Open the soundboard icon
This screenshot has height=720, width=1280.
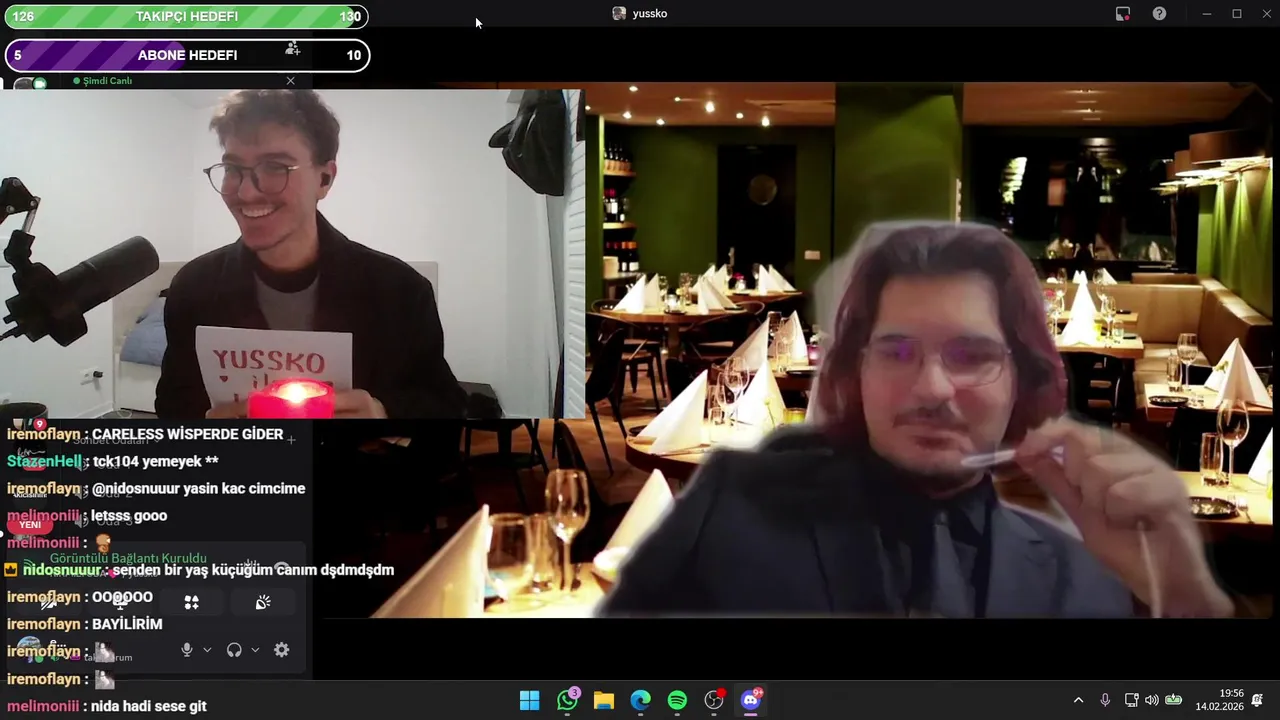[263, 602]
